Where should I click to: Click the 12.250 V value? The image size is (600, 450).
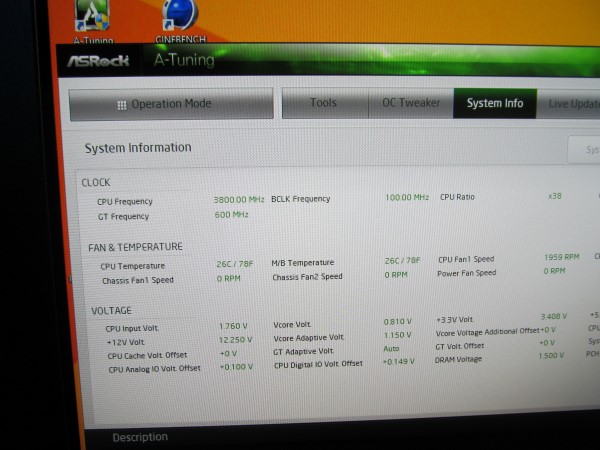pos(235,340)
